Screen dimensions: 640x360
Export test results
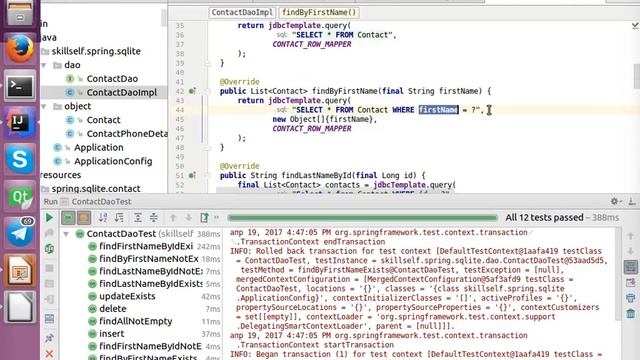pyautogui.click(x=204, y=218)
